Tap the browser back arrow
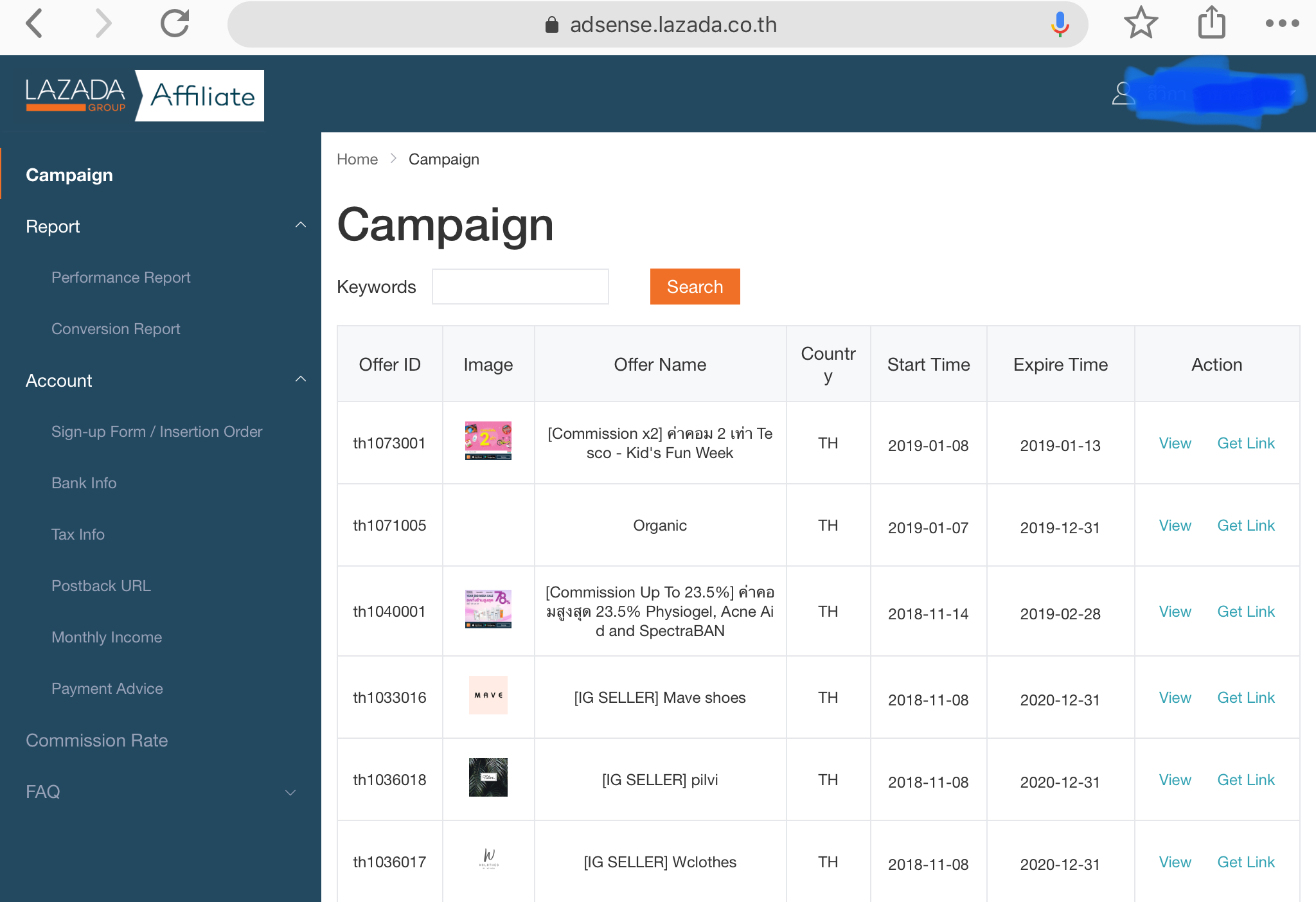 tap(35, 24)
